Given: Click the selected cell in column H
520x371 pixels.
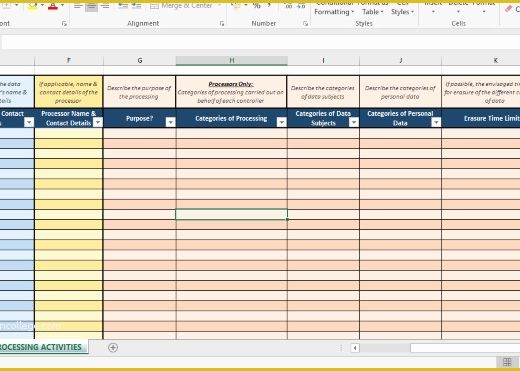Looking at the screenshot, I should [231, 215].
